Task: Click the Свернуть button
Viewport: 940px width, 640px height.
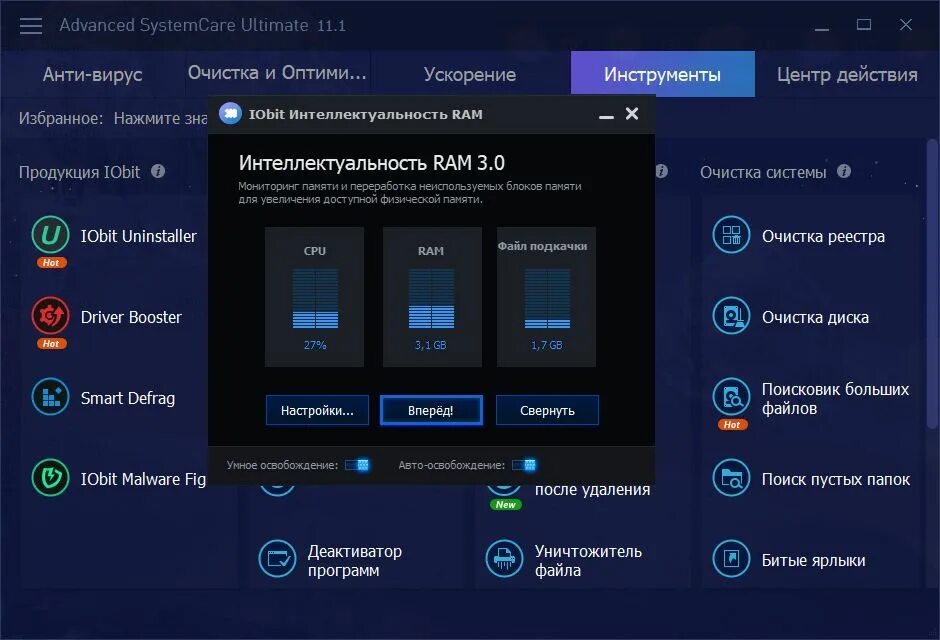Action: coord(547,410)
